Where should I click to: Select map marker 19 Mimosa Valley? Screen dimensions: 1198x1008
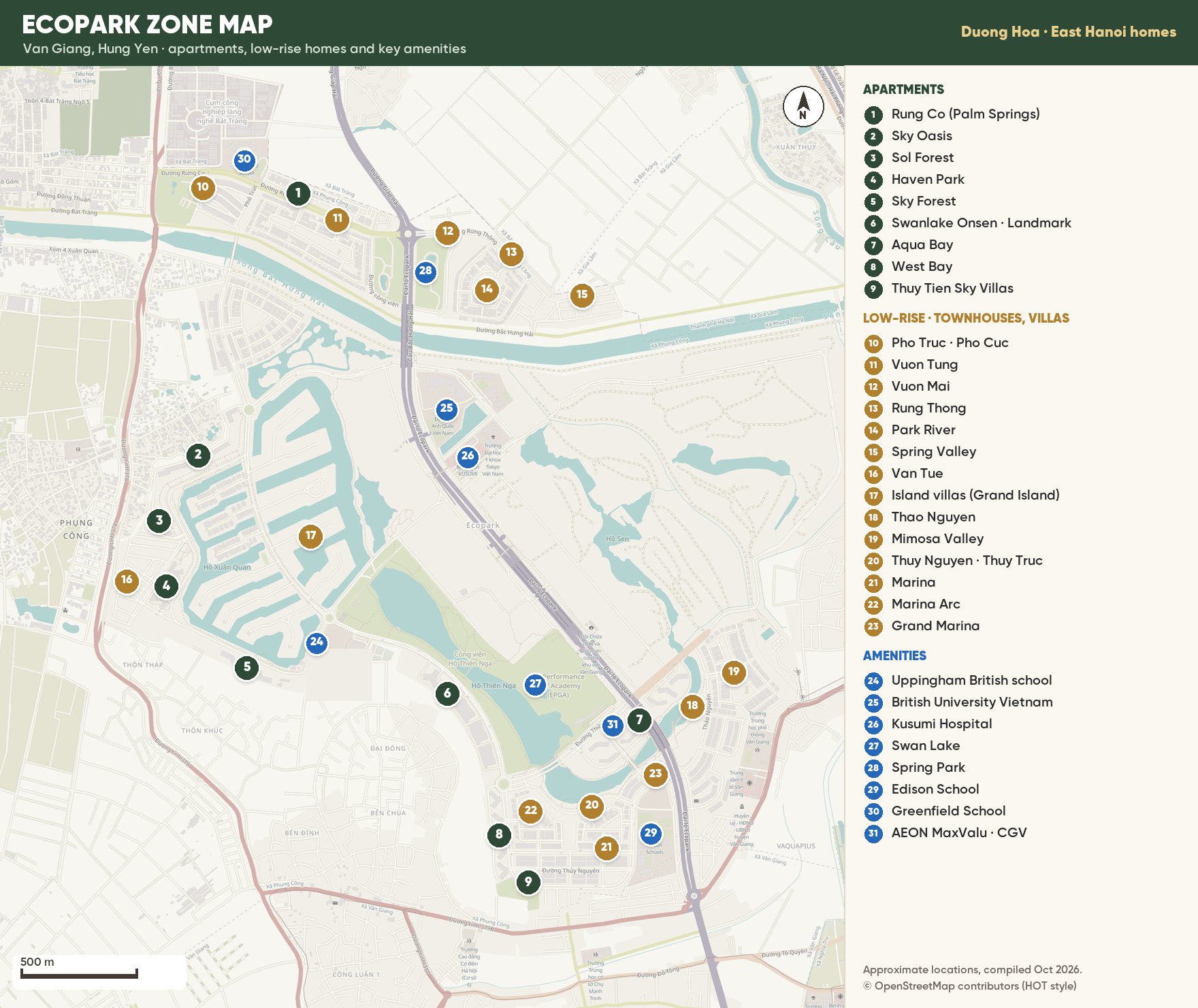click(734, 672)
